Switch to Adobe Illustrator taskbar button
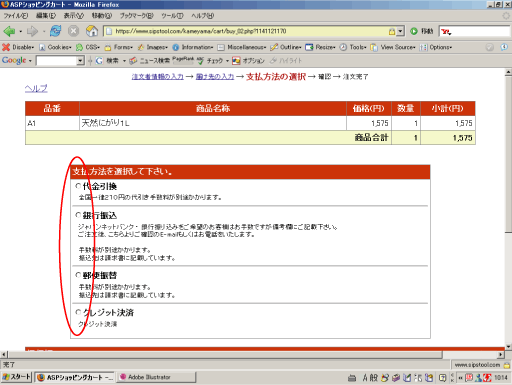This screenshot has width=512, height=385. 156,377
